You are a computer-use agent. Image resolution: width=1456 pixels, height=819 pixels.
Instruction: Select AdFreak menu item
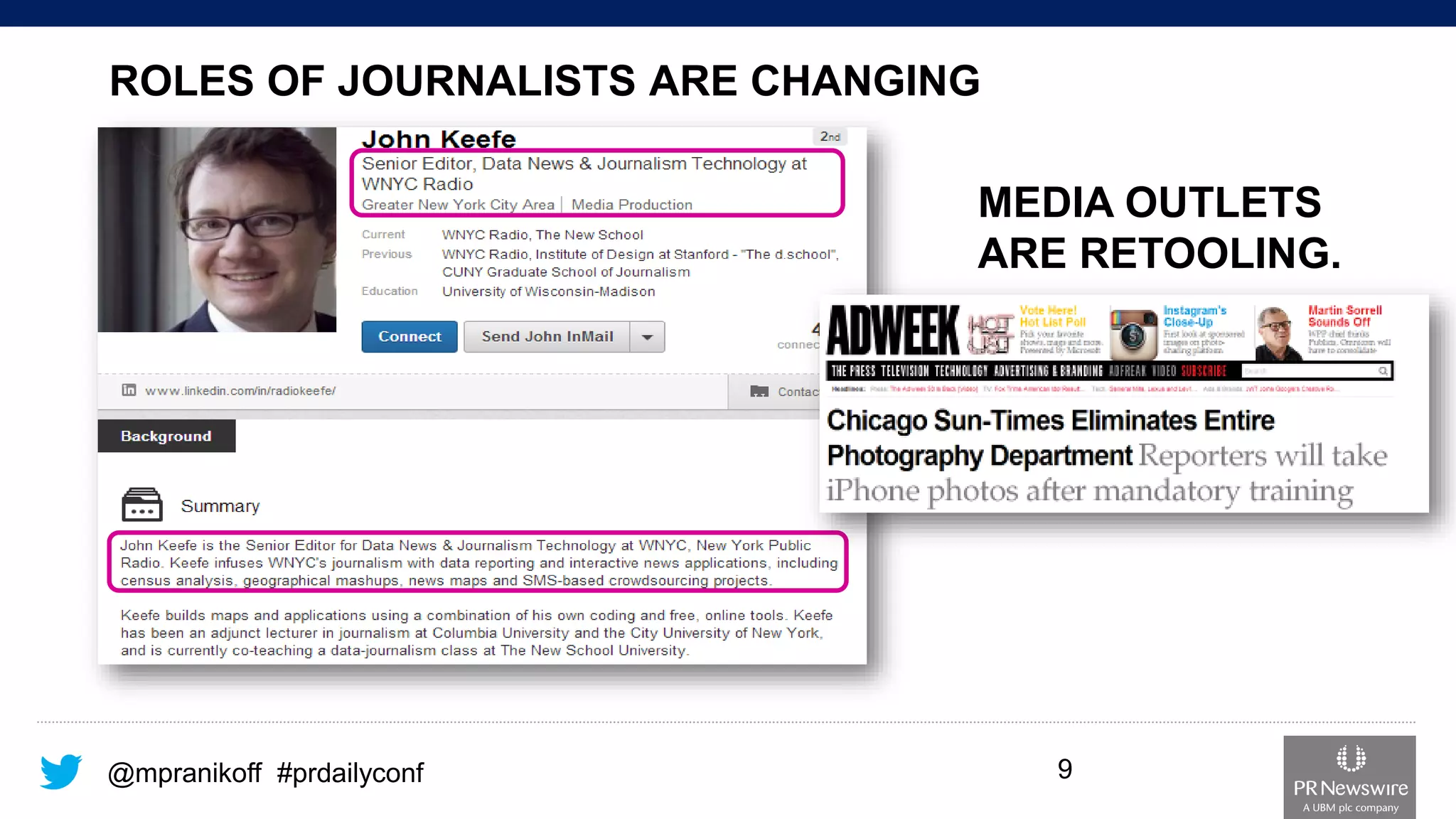pyautogui.click(x=1128, y=371)
